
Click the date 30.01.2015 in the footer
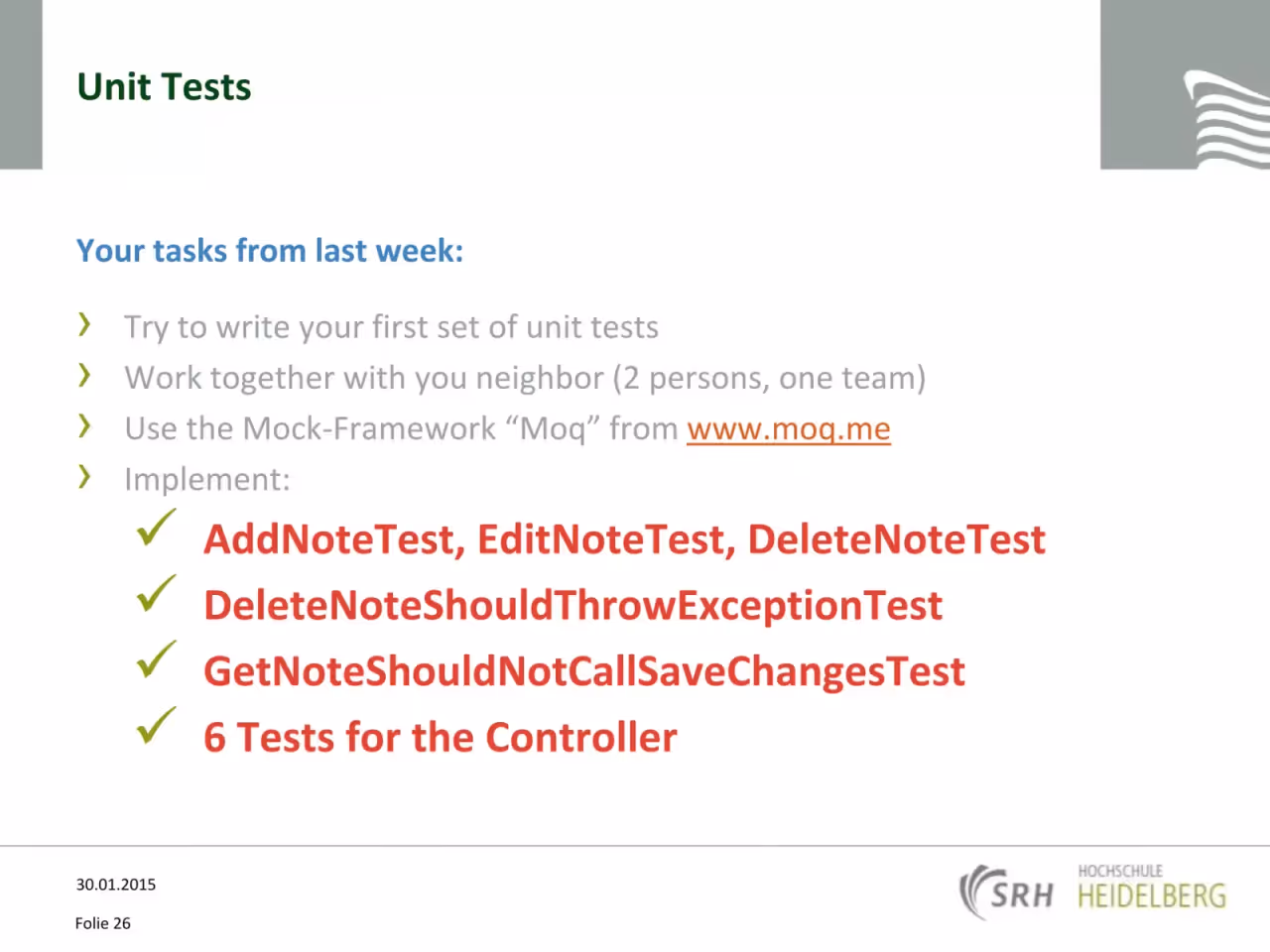click(x=116, y=885)
